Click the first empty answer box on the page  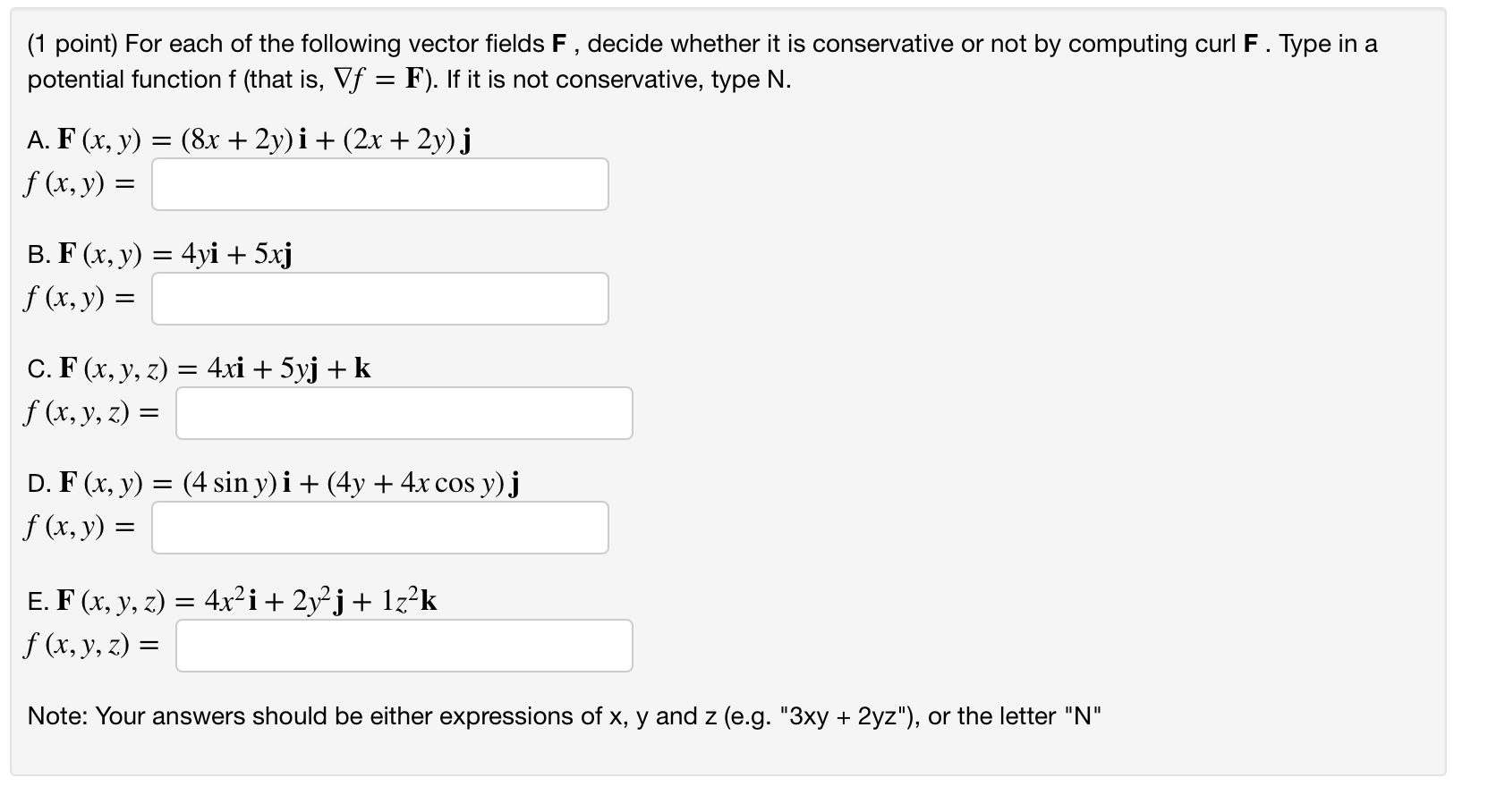tap(380, 184)
